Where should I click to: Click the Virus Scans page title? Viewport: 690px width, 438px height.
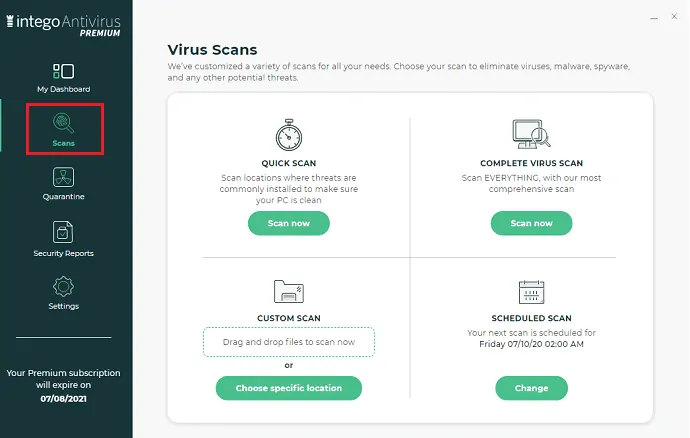(212, 50)
